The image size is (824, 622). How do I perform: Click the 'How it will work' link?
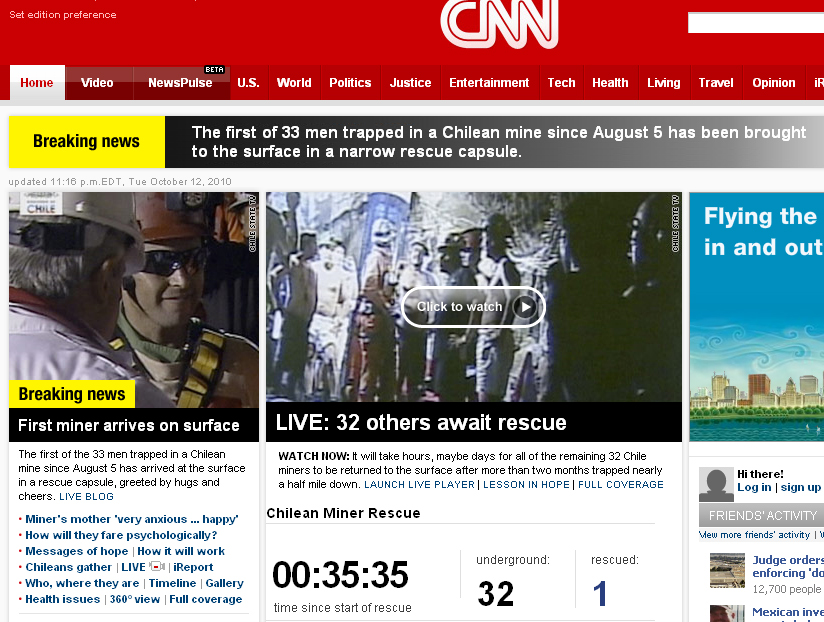181,551
